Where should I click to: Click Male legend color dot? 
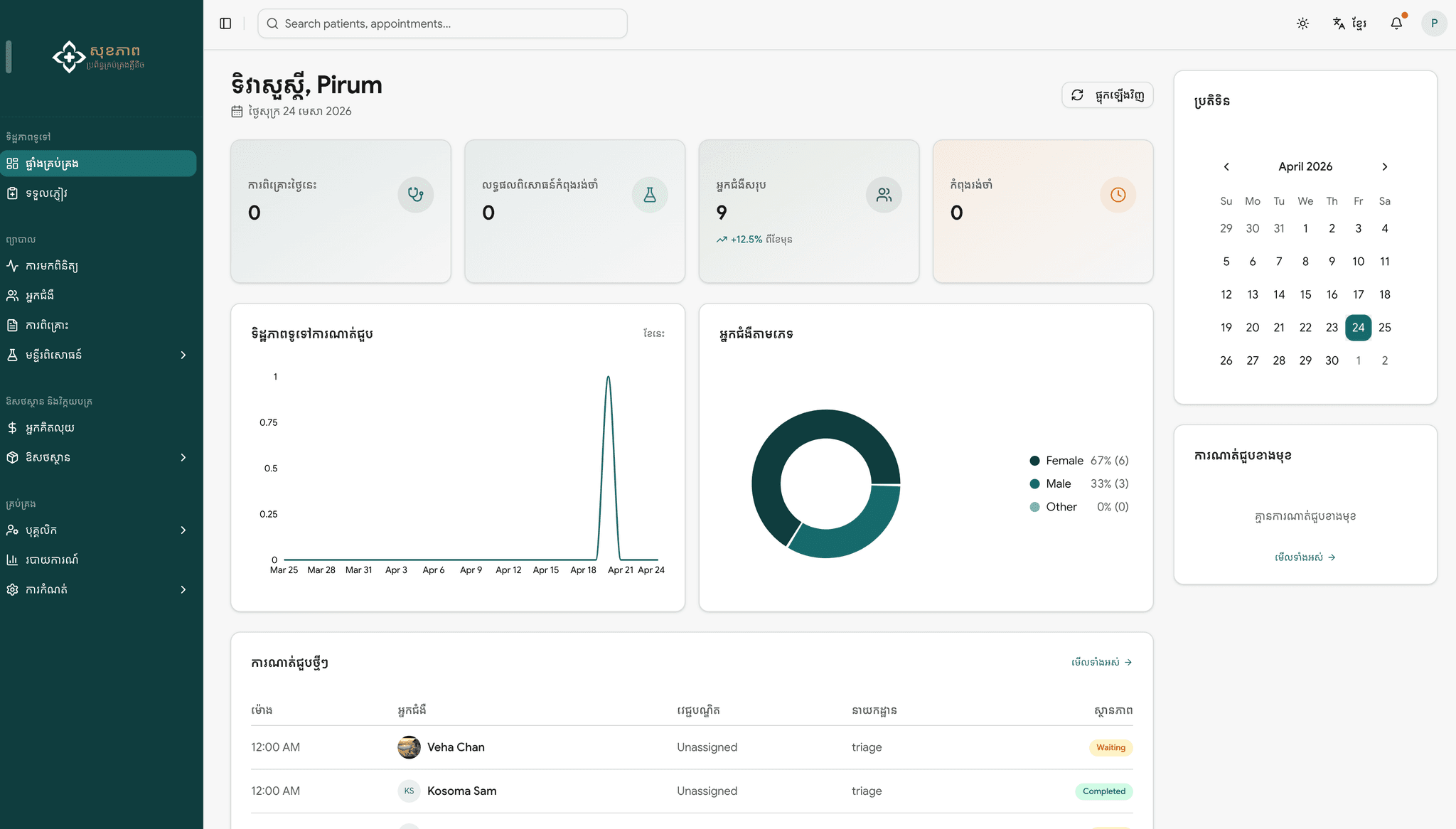[1034, 484]
